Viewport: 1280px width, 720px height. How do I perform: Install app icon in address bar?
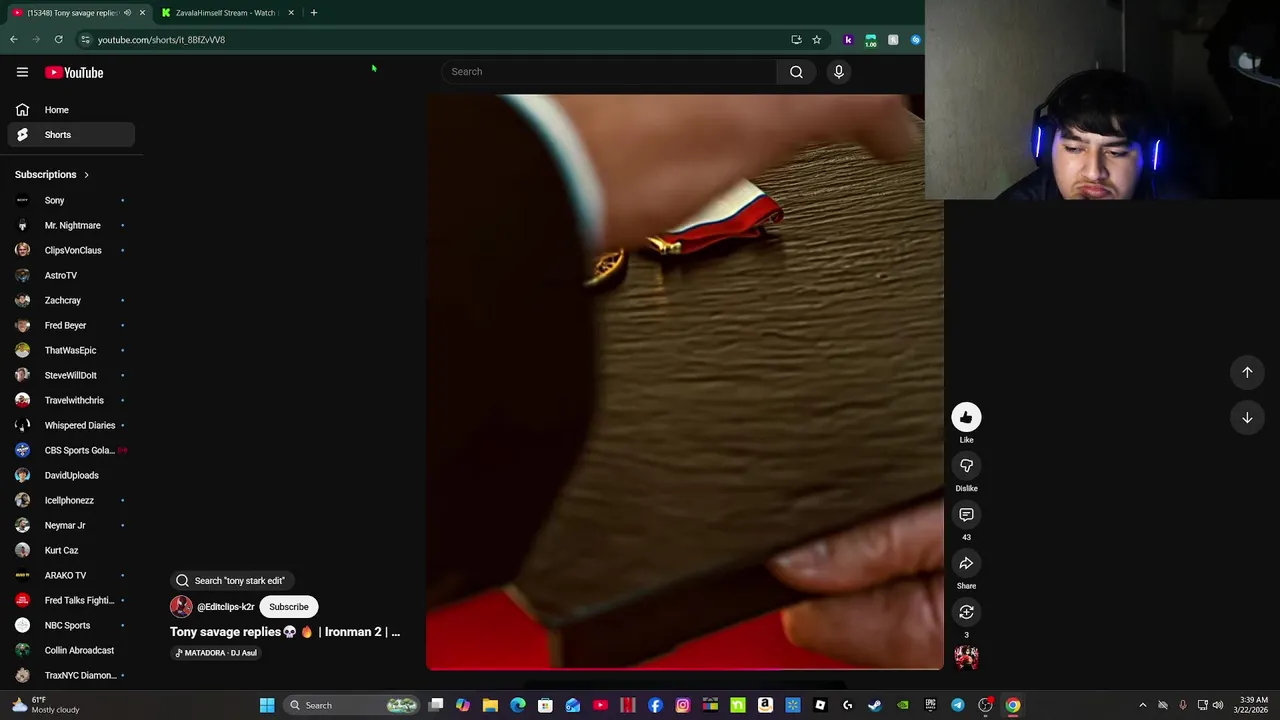[x=796, y=40]
